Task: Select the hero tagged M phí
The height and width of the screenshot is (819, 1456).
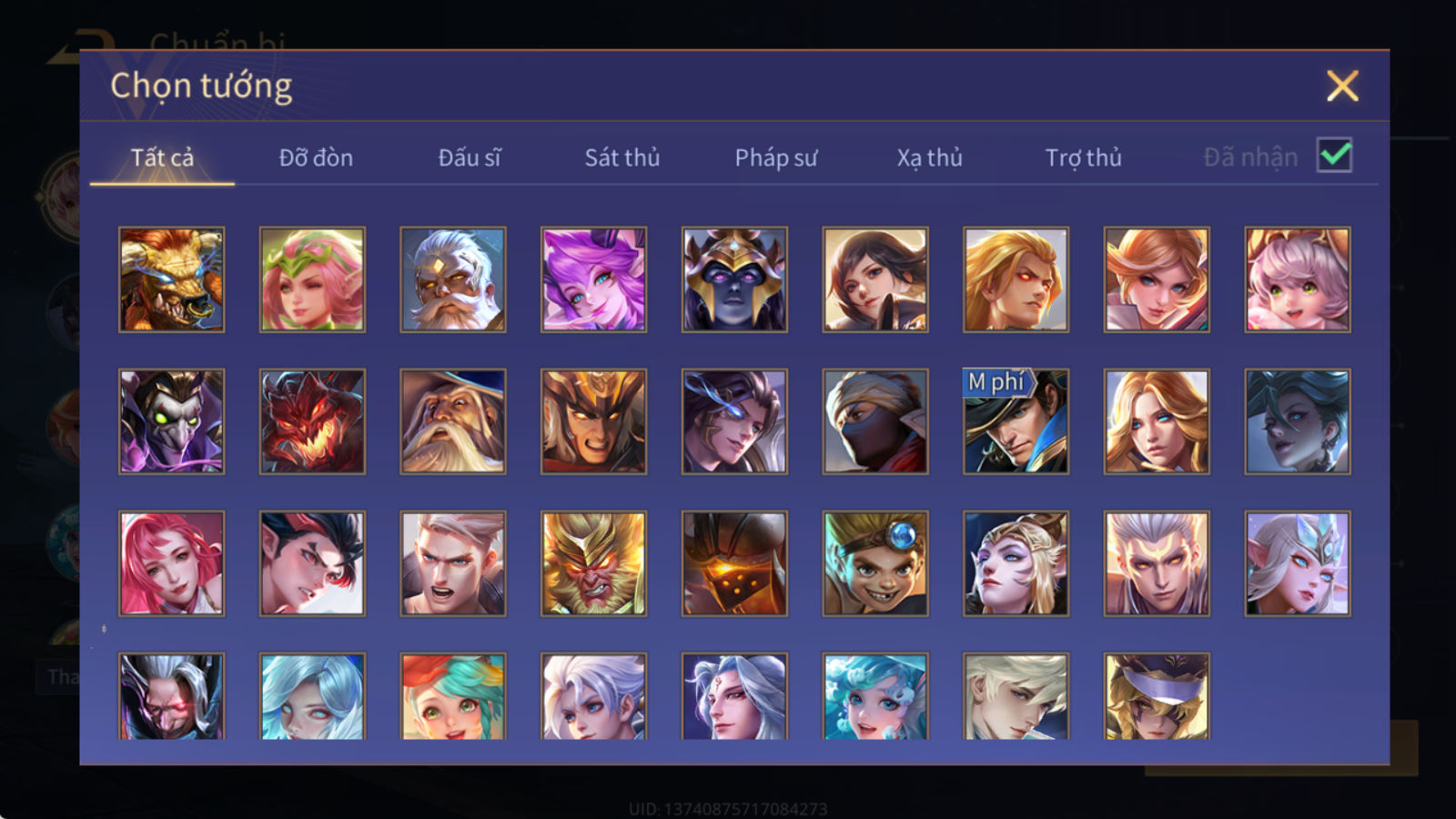Action: (1016, 421)
